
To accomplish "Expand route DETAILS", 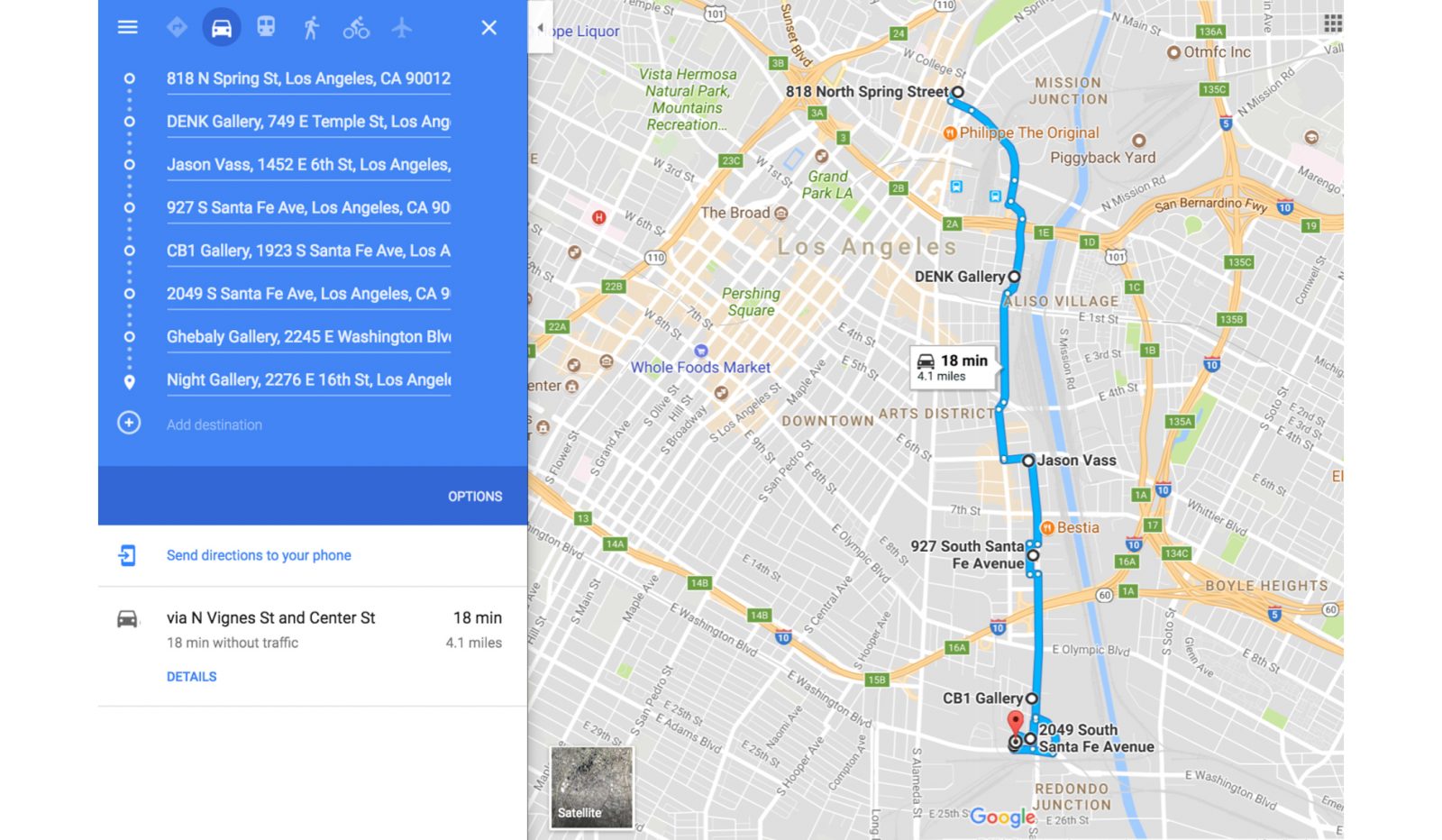I will [192, 677].
